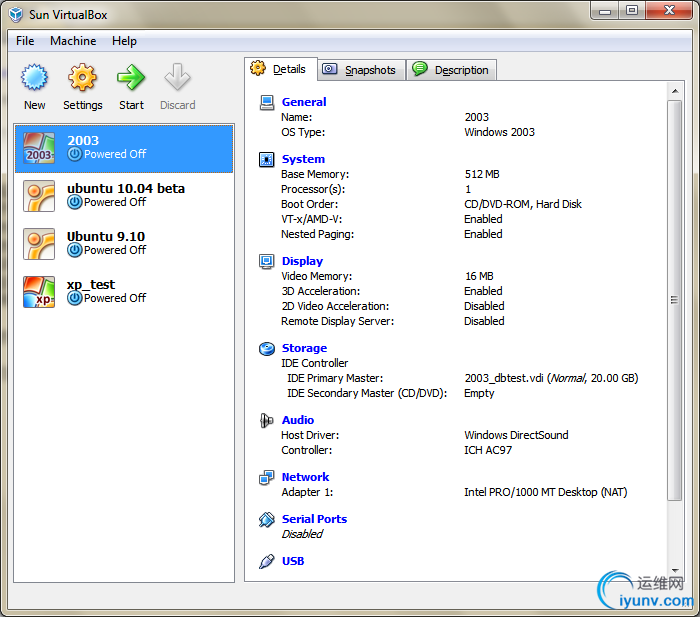The image size is (700, 617).
Task: Click the Processor(s) label
Action: pyautogui.click(x=313, y=189)
